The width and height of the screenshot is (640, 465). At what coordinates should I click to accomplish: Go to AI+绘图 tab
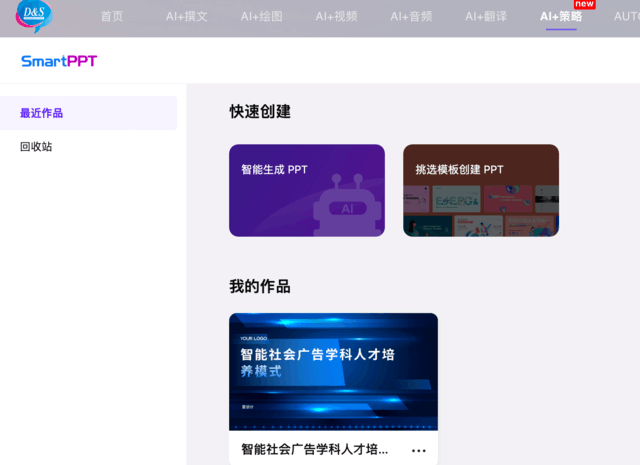(262, 16)
